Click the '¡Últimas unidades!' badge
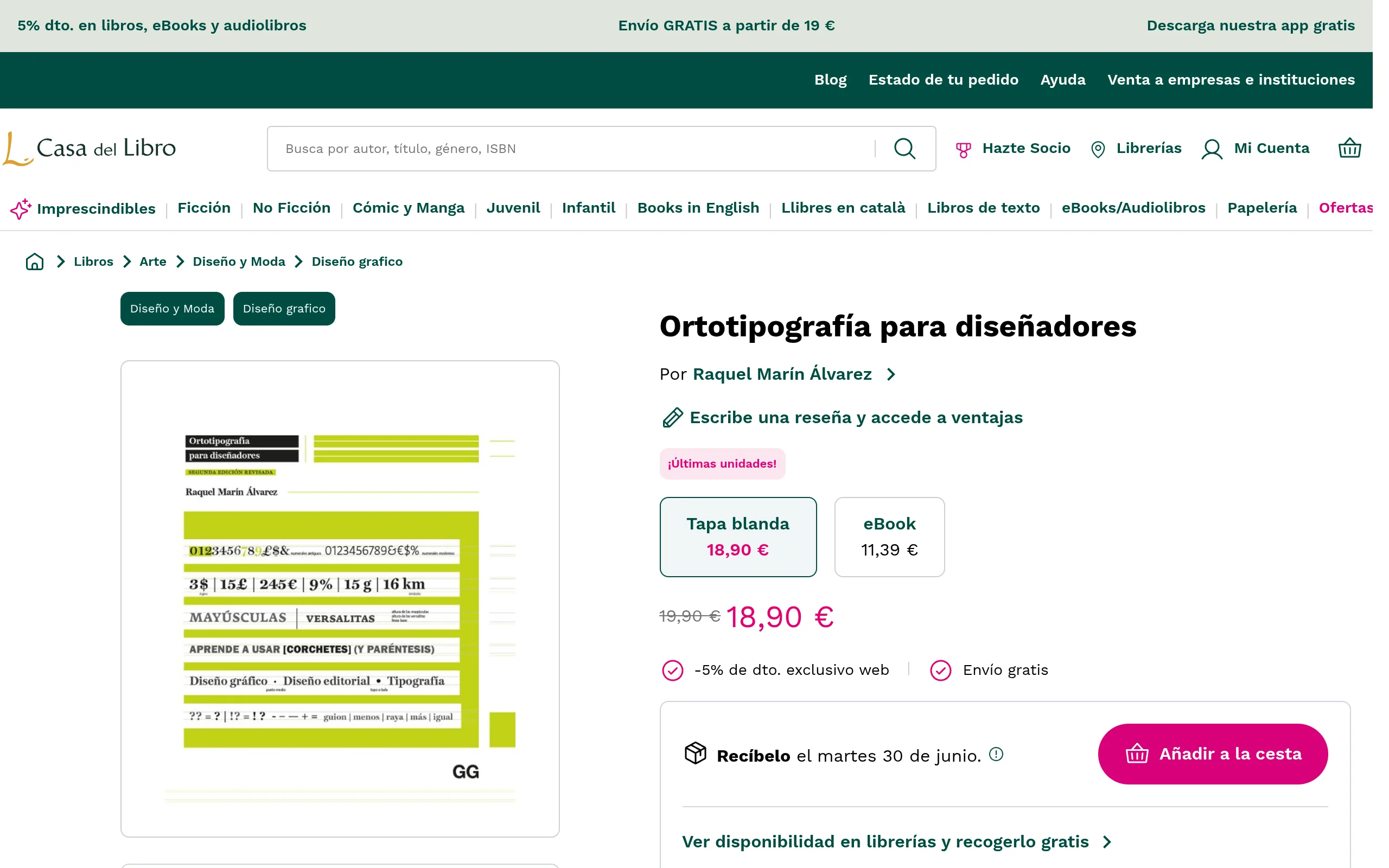Viewport: 1389px width, 868px height. pyautogui.click(x=722, y=464)
